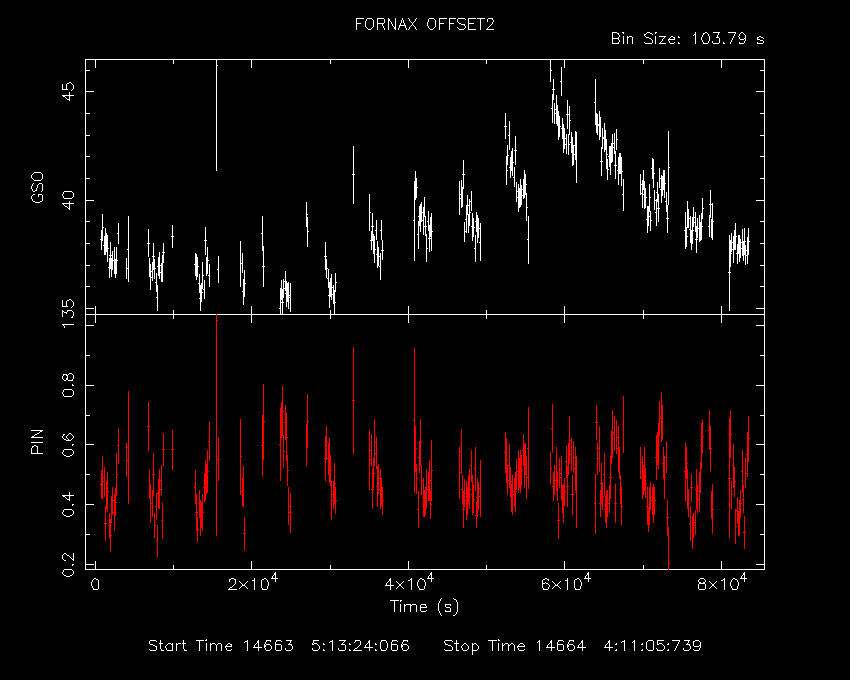850x680 pixels.
Task: Click the plot title "FORNAX OFFSET2"
Action: pyautogui.click(x=424, y=24)
